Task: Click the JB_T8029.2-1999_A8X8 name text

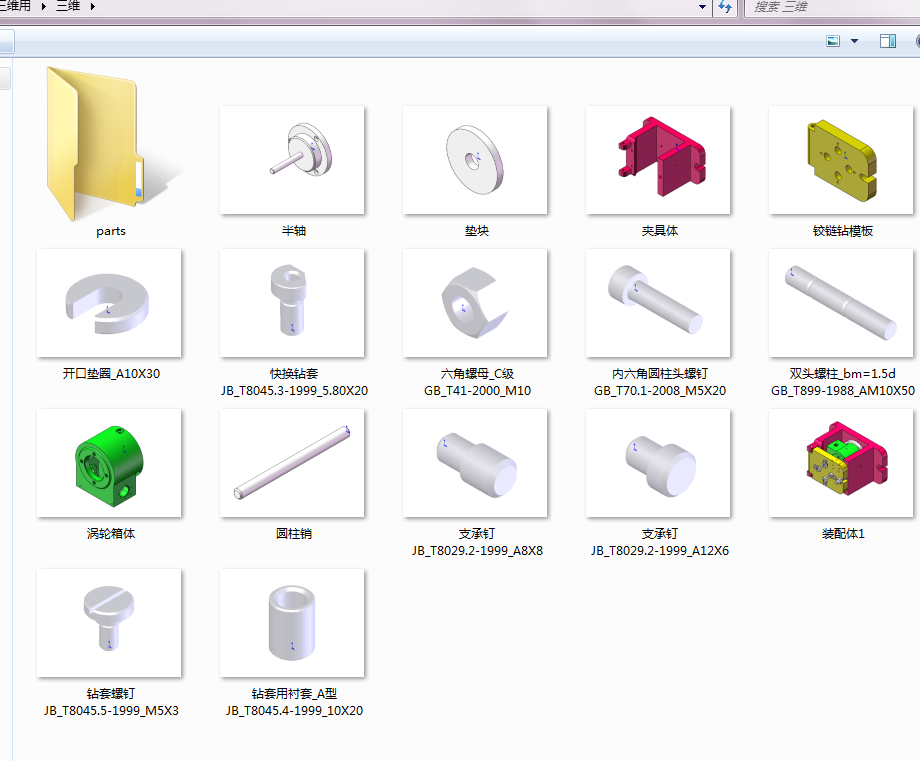Action: coord(478,551)
